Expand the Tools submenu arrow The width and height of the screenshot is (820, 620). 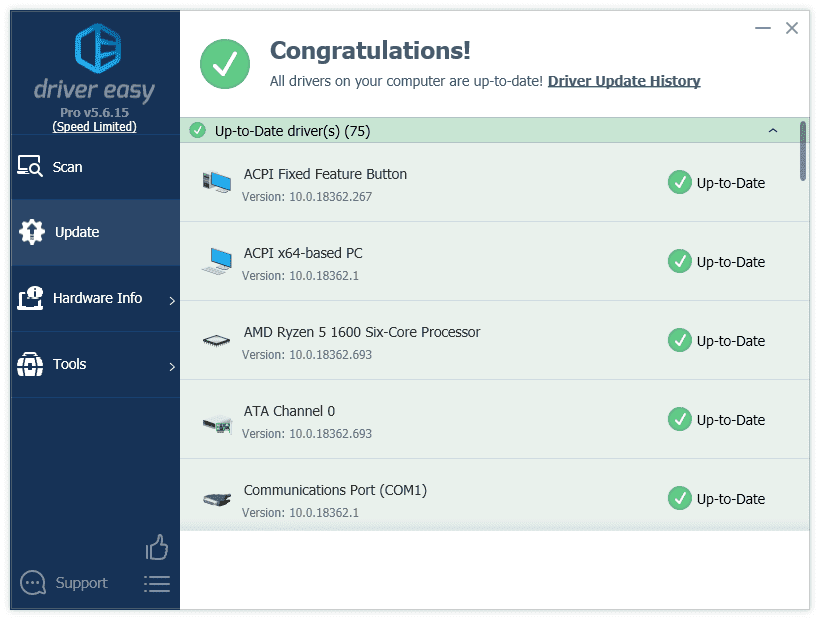point(172,364)
